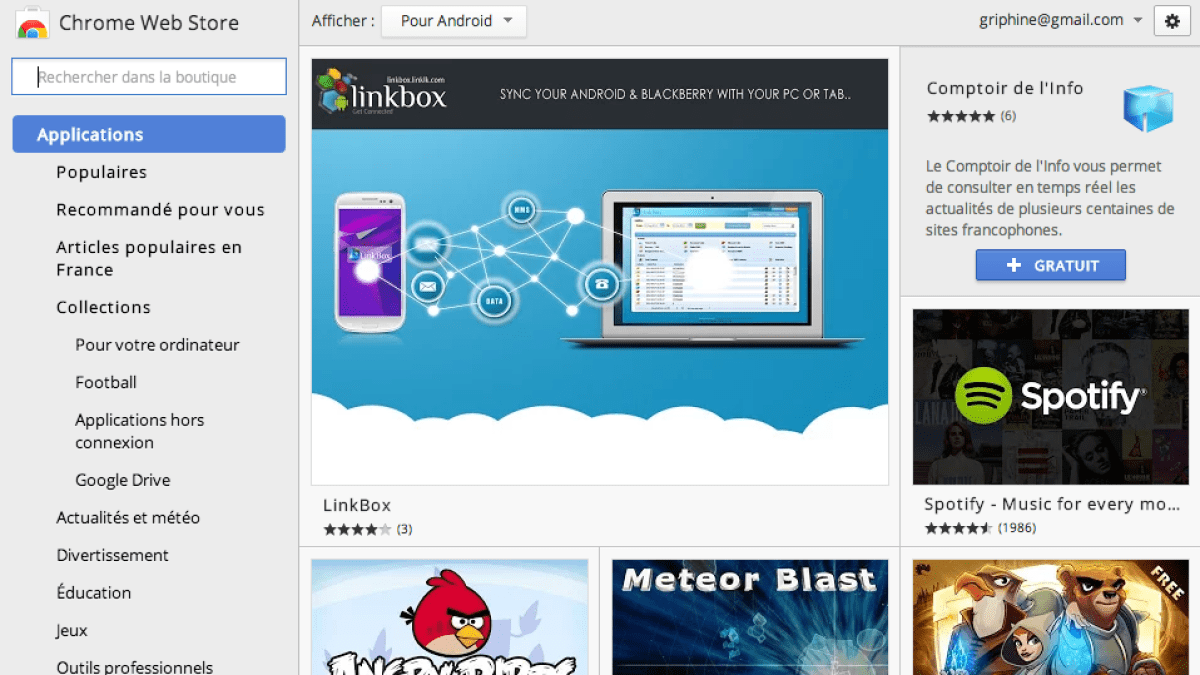The width and height of the screenshot is (1200, 675).
Task: Click the LinkBox logo in banner
Action: click(382, 94)
